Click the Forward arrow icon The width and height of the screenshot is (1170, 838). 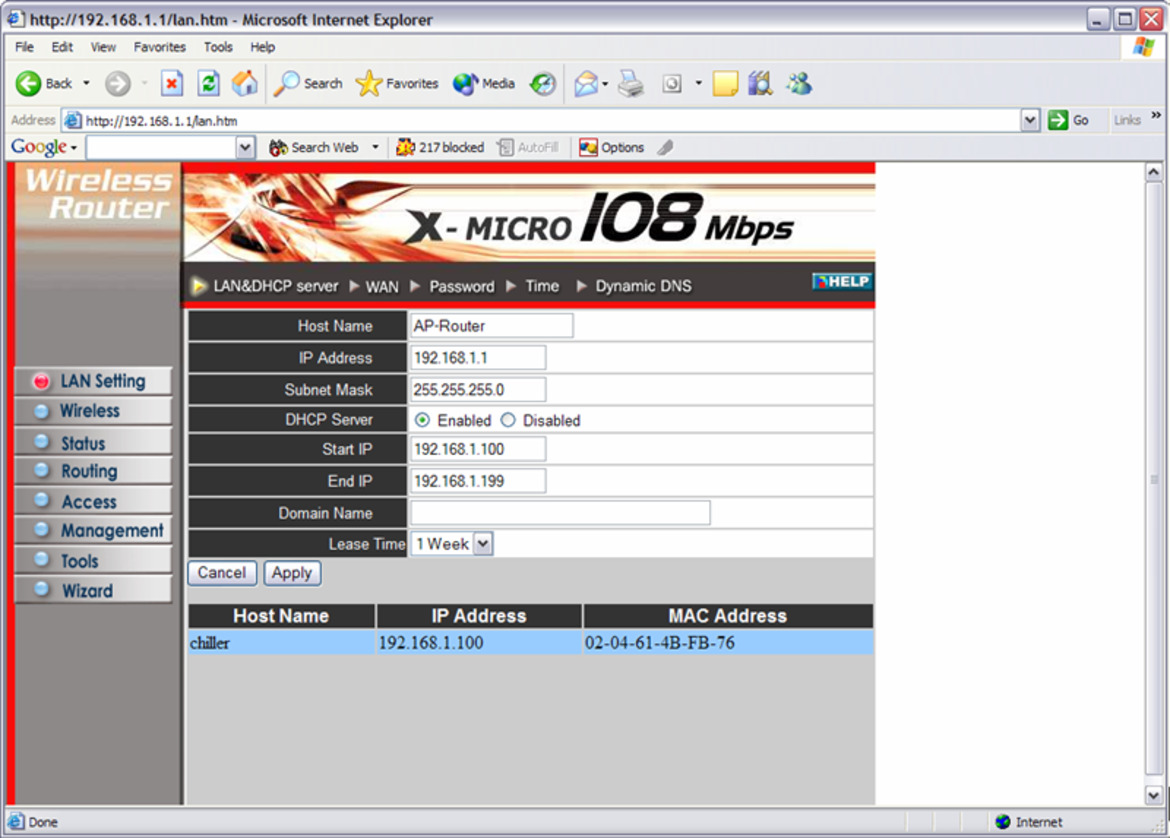pyautogui.click(x=117, y=84)
